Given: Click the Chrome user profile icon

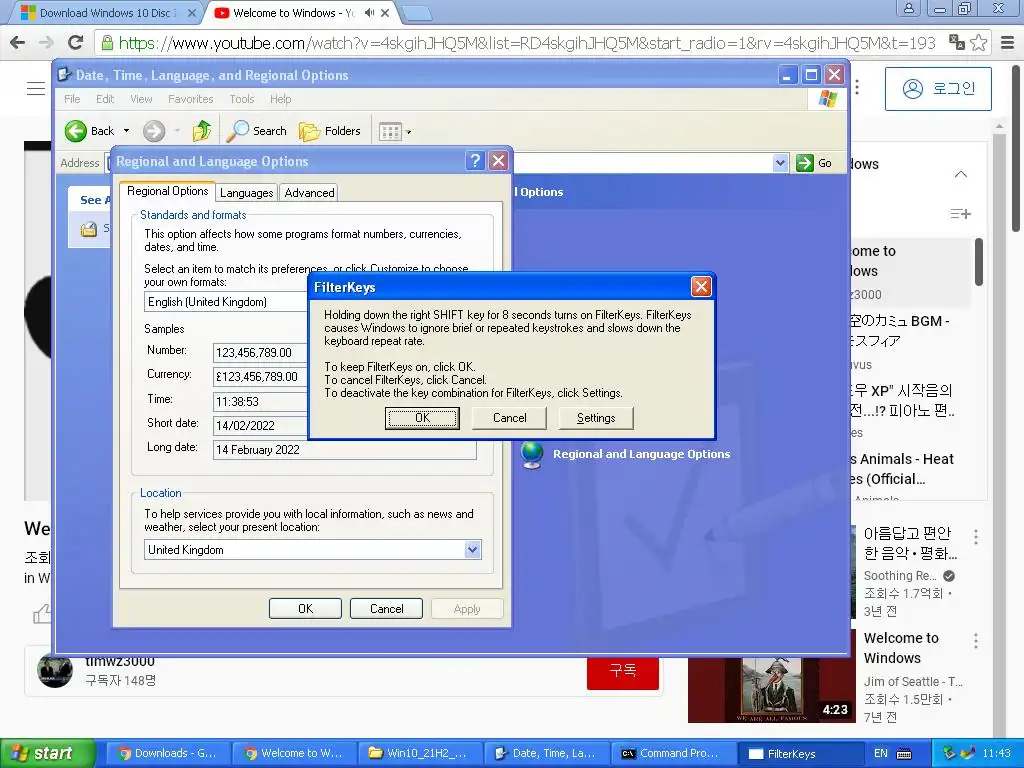Looking at the screenshot, I should (908, 8).
